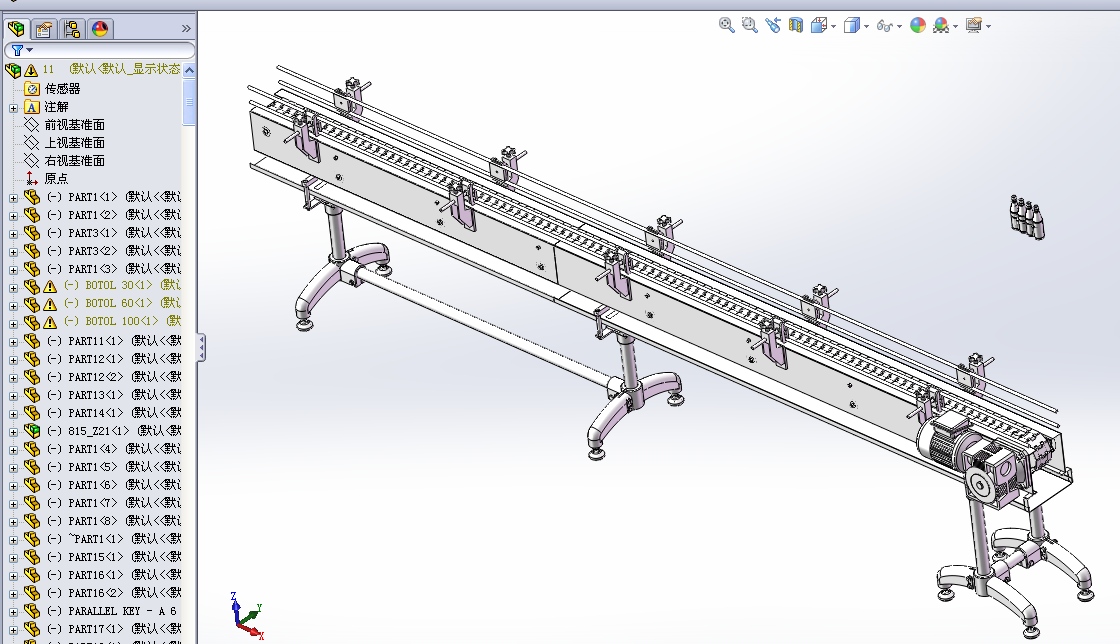Select the PART12<1> component
This screenshot has width=1120, height=644.
tap(114, 358)
